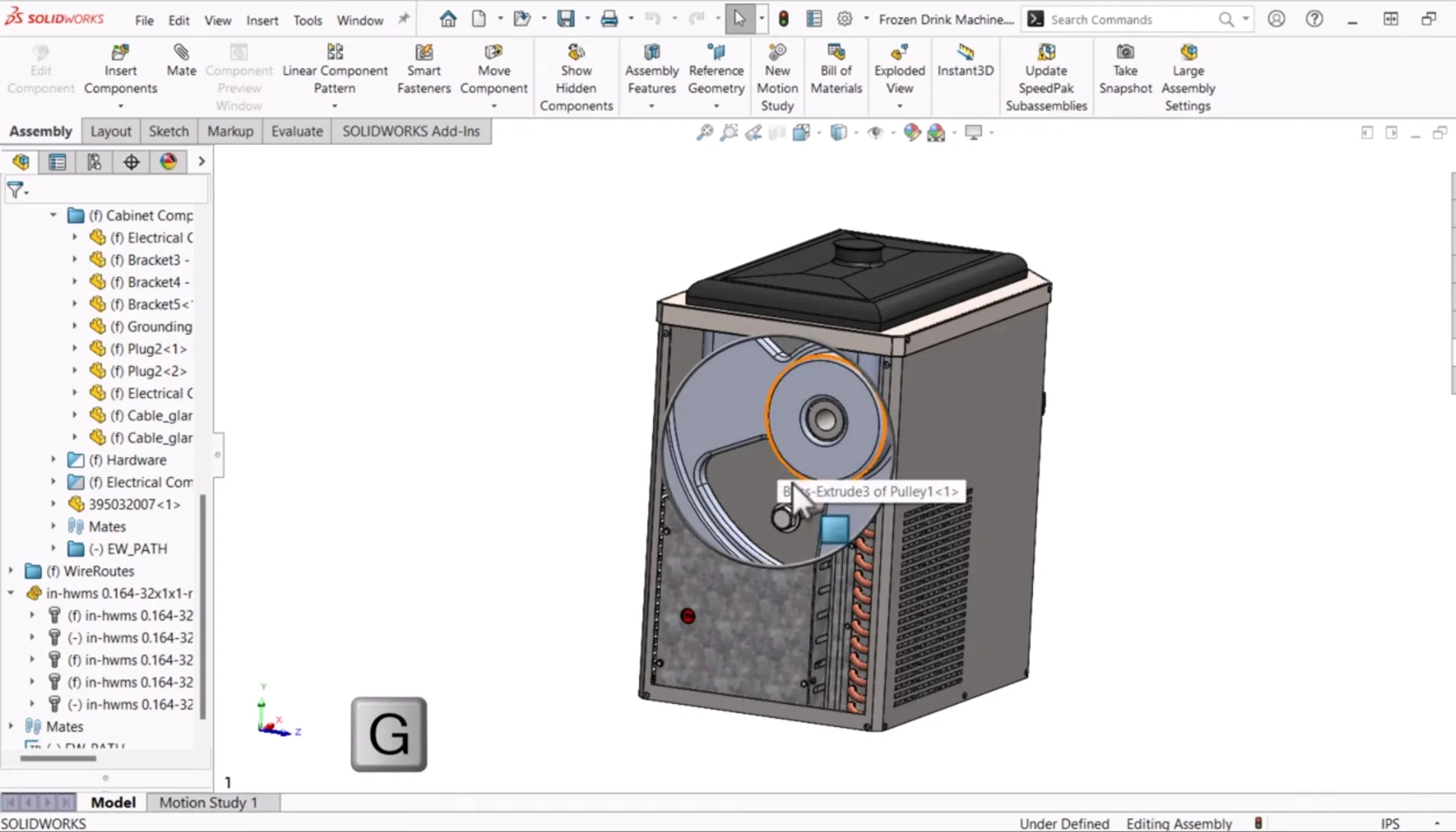
Task: Click the Search Commands field
Action: point(1127,20)
